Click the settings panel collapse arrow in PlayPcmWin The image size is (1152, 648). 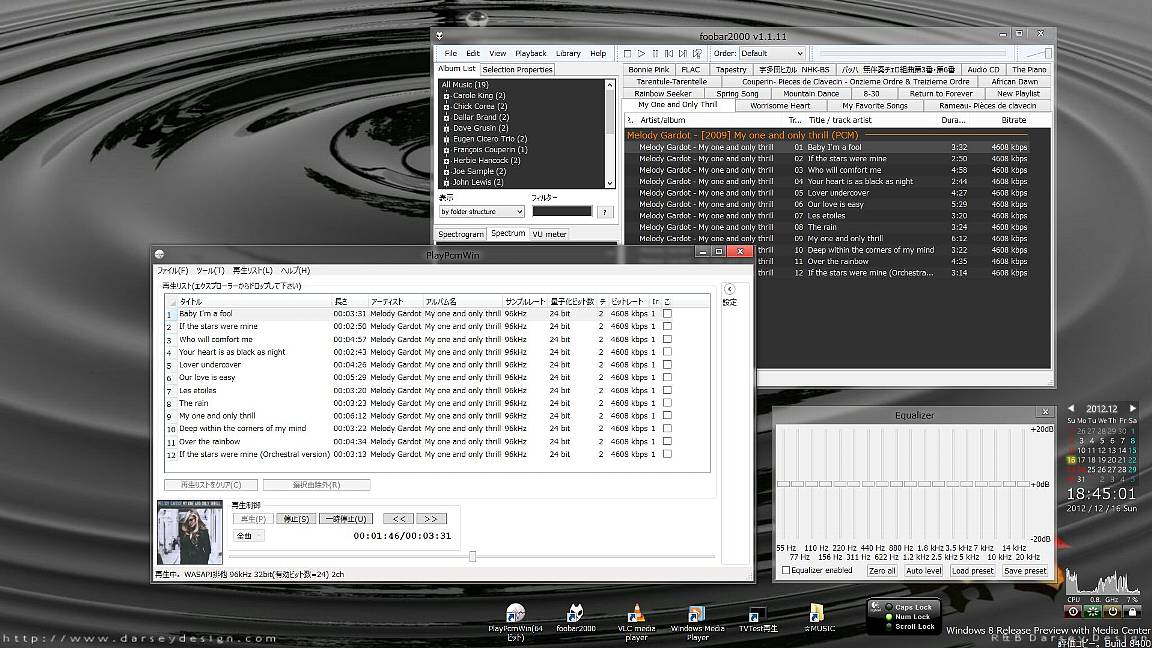point(730,289)
